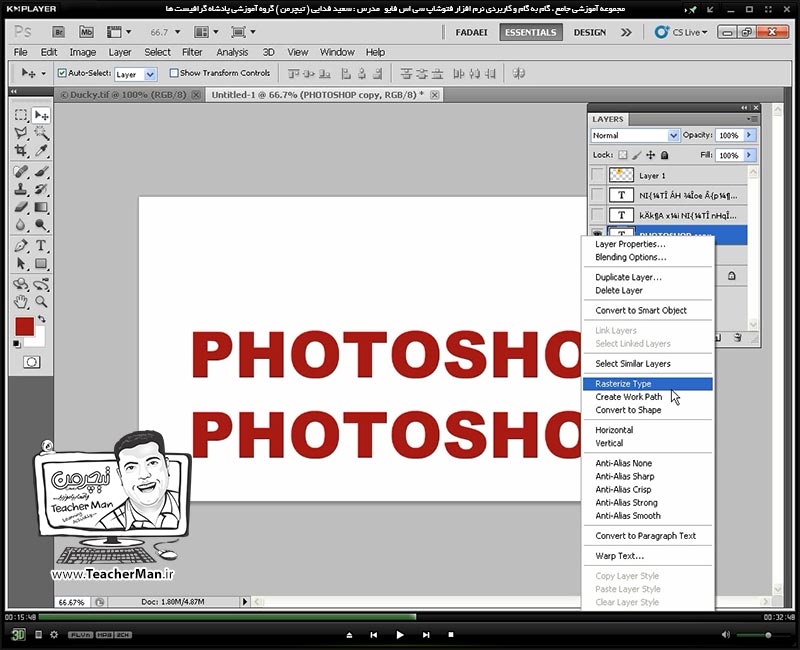
Task: Launch Mini Bridge from Mb icon
Action: tap(86, 32)
